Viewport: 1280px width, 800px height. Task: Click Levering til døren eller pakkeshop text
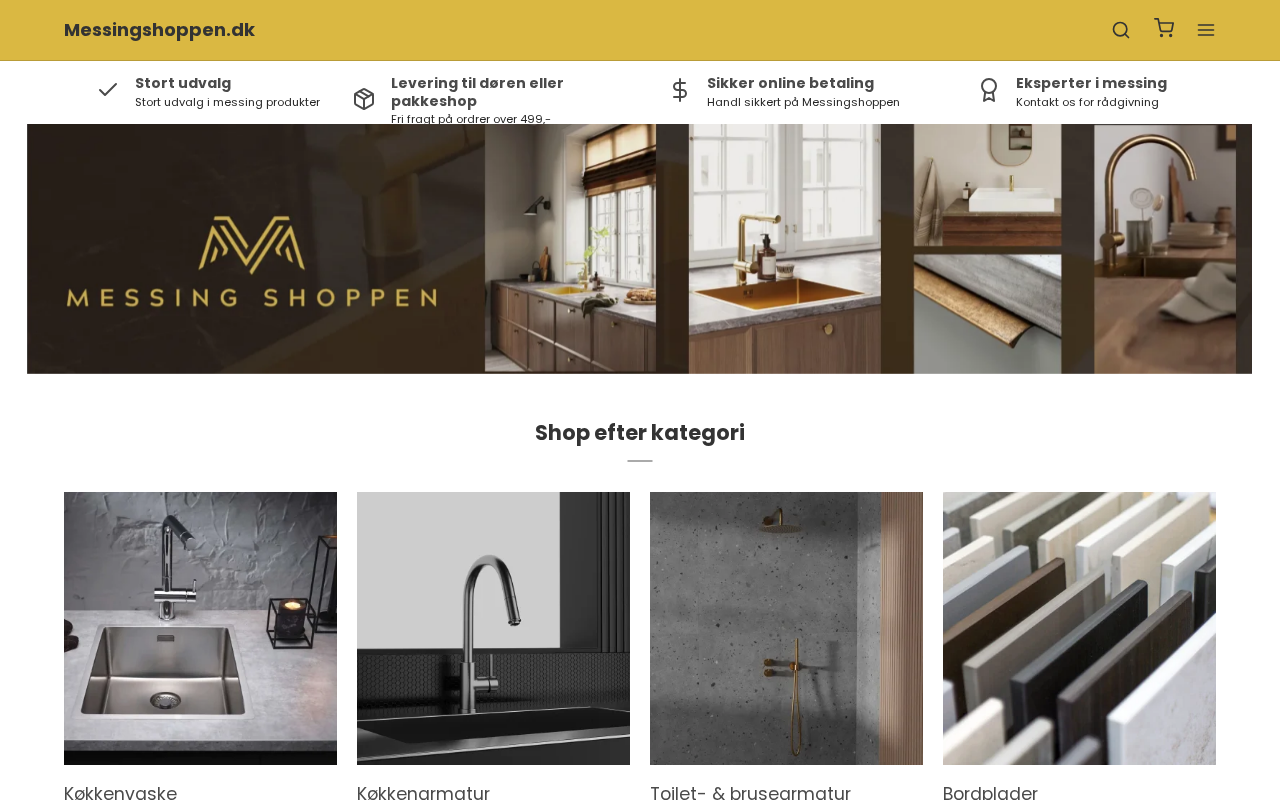coord(477,92)
